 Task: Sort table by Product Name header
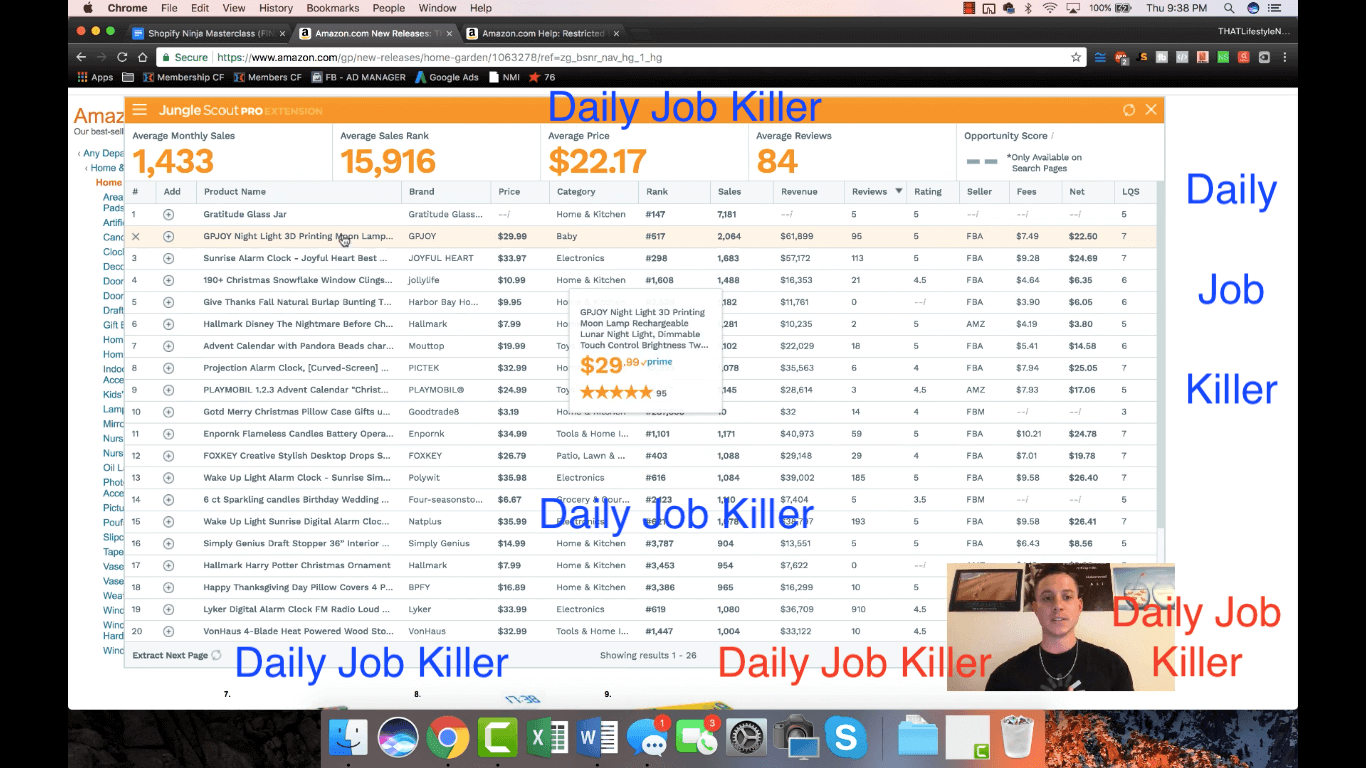point(235,191)
